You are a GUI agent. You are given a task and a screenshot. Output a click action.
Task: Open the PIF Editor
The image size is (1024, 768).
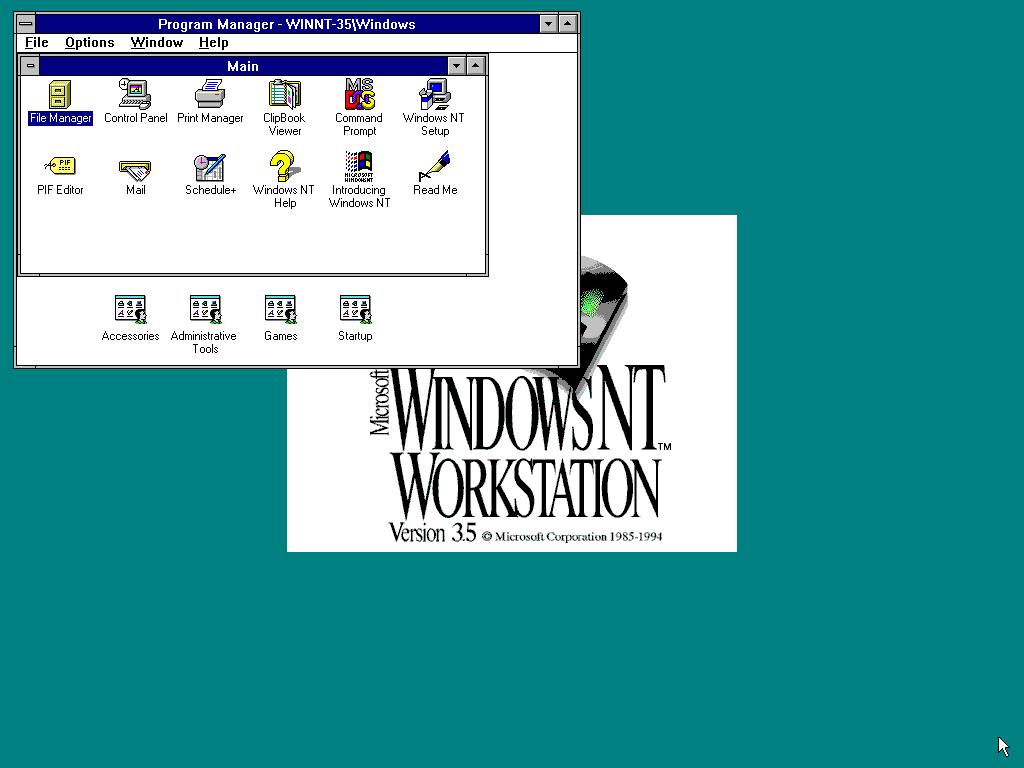(x=60, y=165)
